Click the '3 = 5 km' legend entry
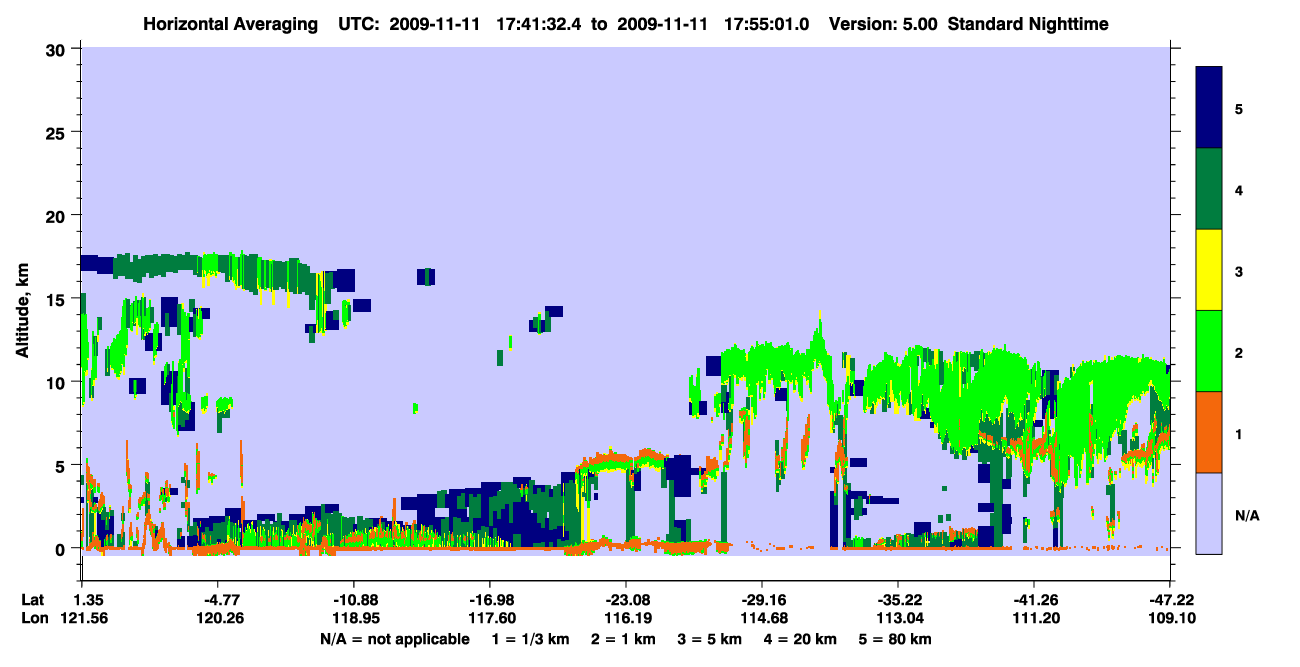Viewport: 1300px width, 667px height. [708, 639]
